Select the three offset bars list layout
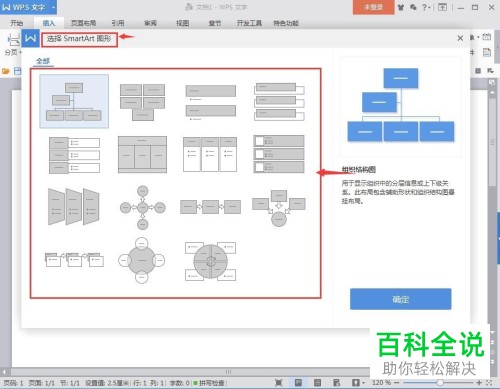 279,102
